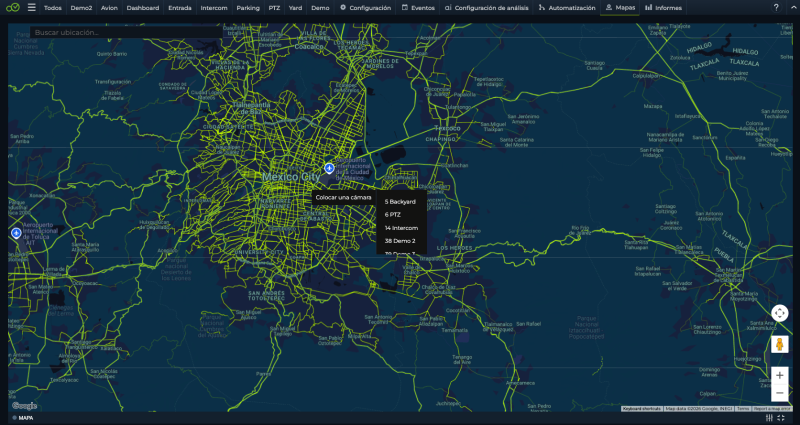Open the PTZ tab
The image size is (800, 425).
tap(274, 8)
